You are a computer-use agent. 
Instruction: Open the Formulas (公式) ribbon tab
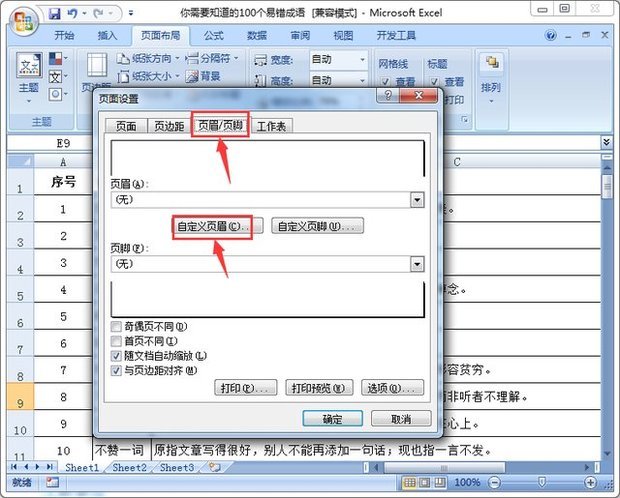(214, 36)
